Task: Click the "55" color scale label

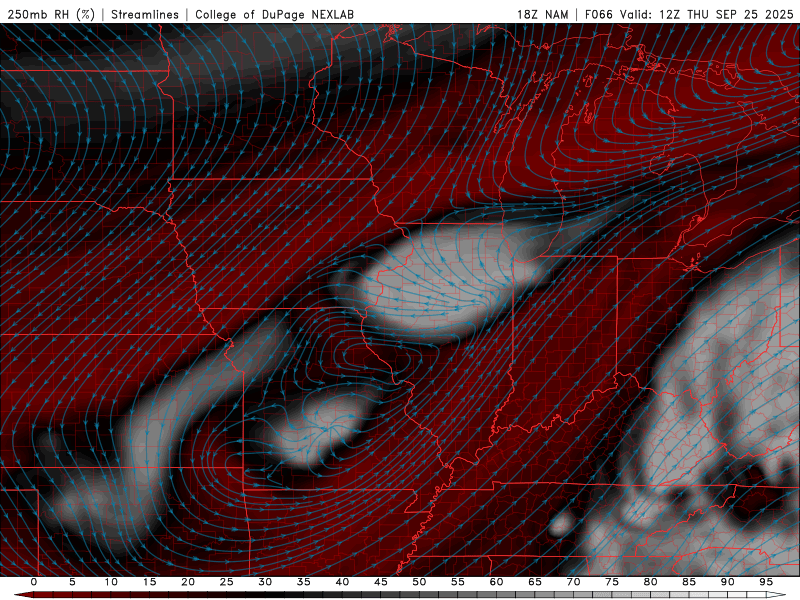Action: tap(458, 582)
